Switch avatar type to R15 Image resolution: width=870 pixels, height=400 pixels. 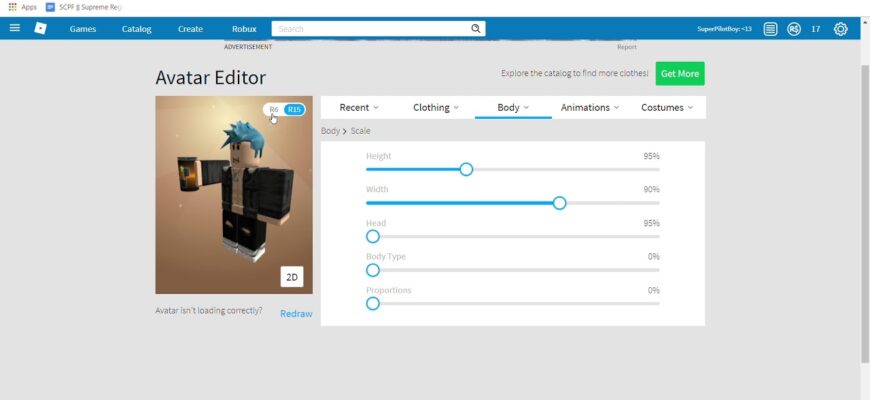pos(294,110)
